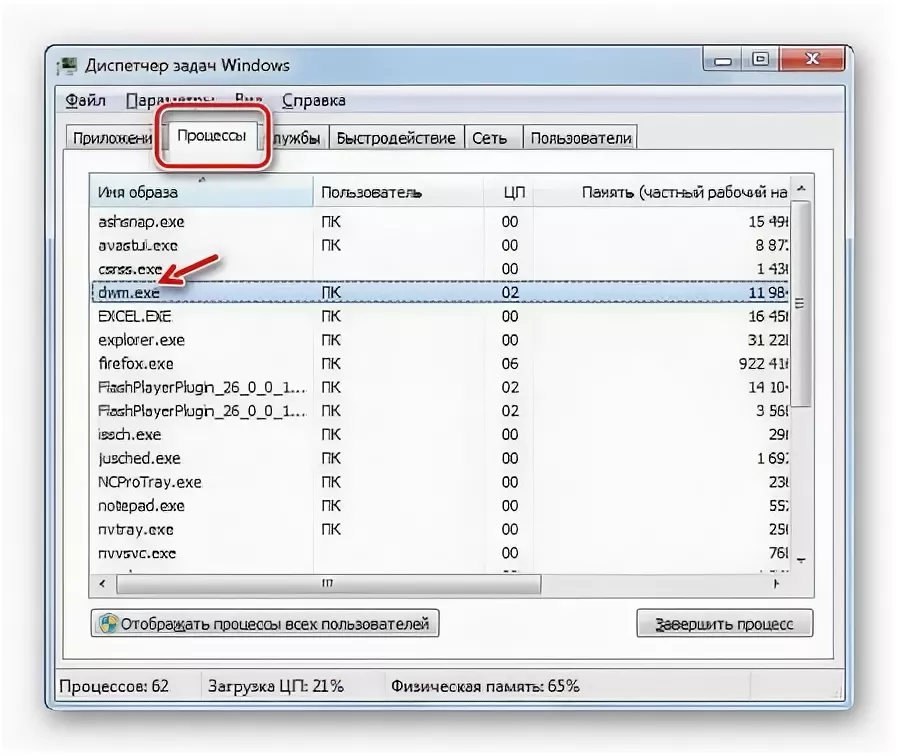Sort by Память column header

point(662,192)
